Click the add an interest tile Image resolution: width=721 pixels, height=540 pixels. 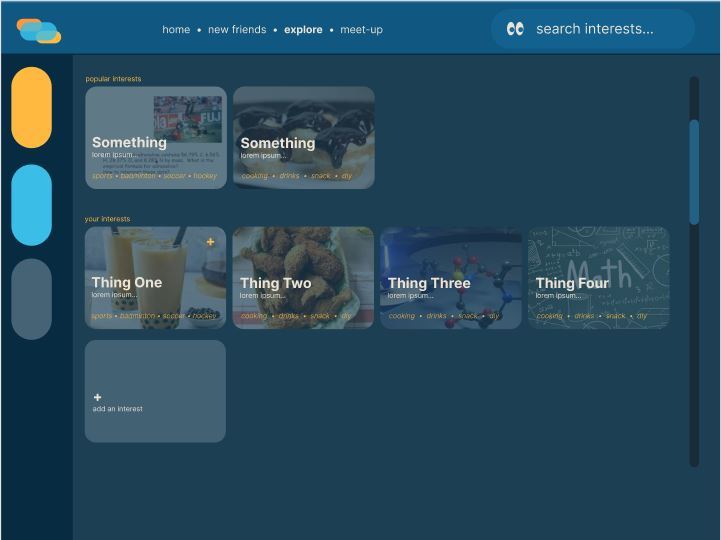[155, 391]
